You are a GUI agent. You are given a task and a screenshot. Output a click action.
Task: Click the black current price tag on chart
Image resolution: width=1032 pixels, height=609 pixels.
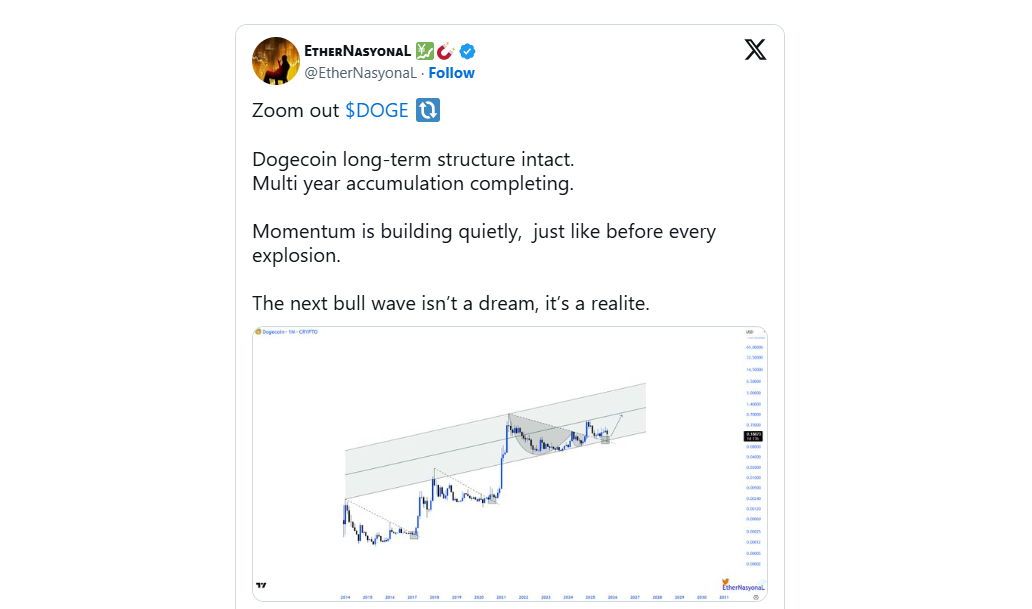coord(754,435)
